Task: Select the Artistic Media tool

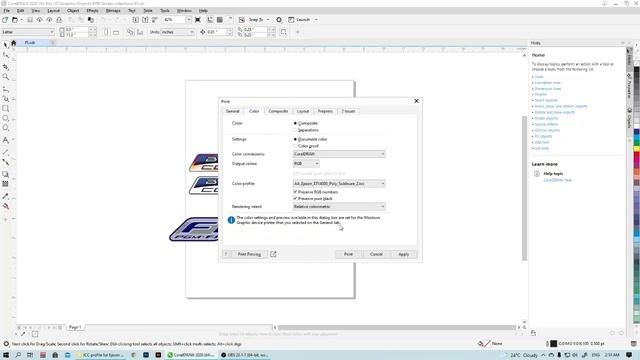Action: [x=6, y=99]
